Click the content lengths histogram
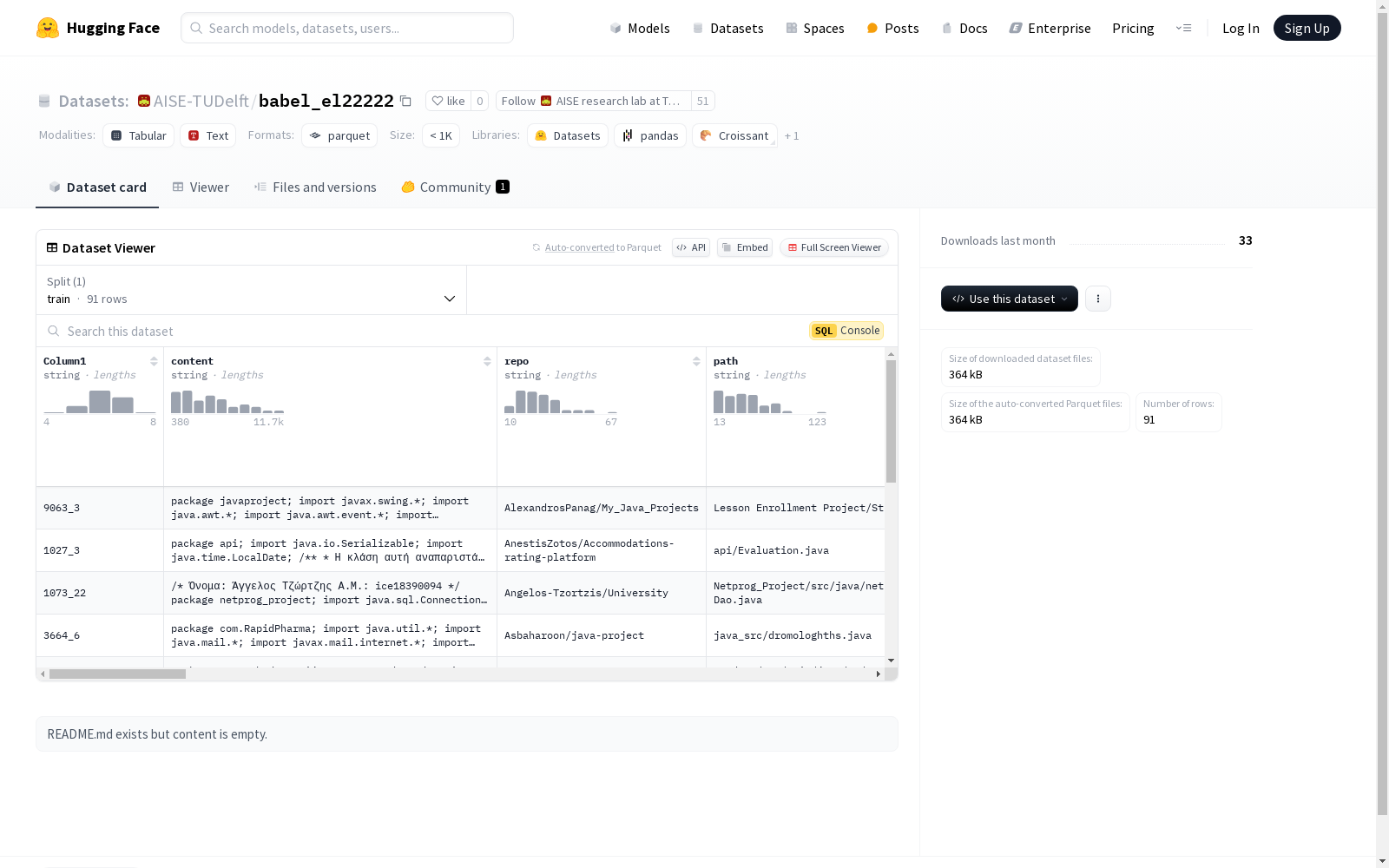This screenshot has width=1389, height=868. [227, 401]
